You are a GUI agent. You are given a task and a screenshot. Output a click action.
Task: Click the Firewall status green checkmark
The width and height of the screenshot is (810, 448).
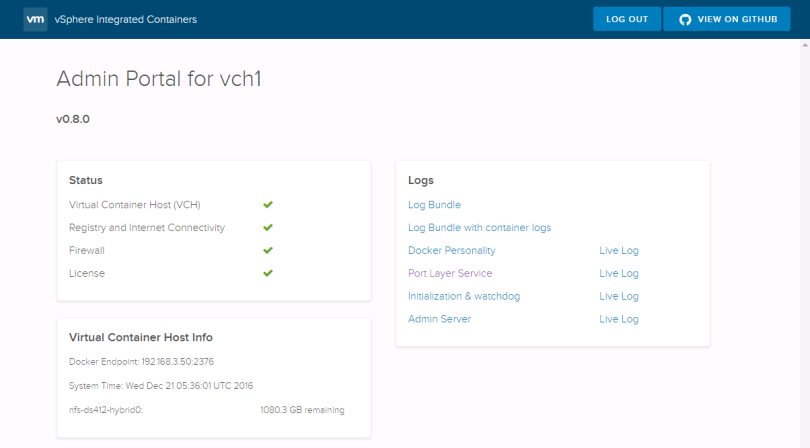click(268, 251)
